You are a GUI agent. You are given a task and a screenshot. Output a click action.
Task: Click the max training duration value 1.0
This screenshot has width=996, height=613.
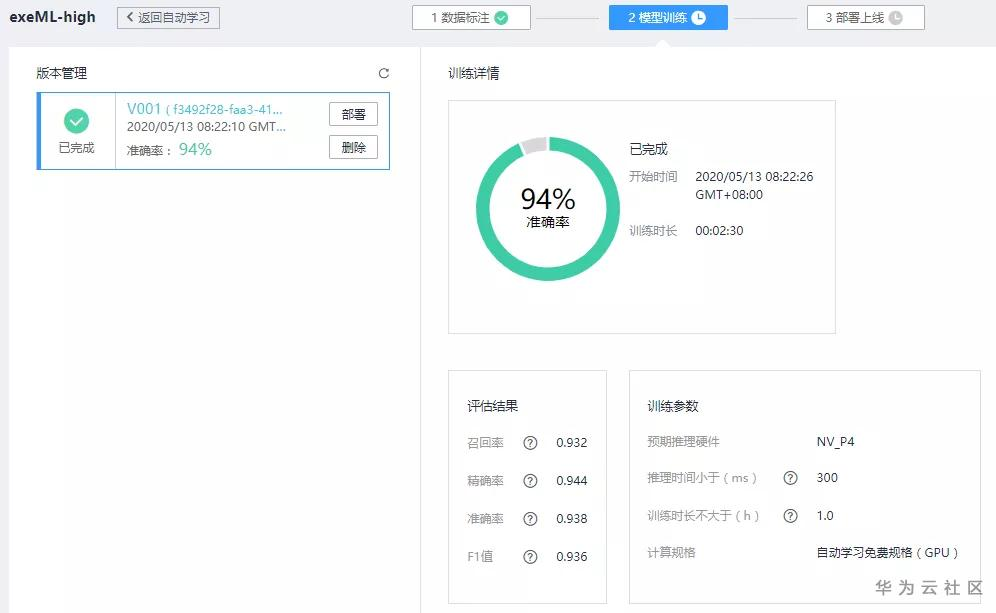pyautogui.click(x=825, y=516)
